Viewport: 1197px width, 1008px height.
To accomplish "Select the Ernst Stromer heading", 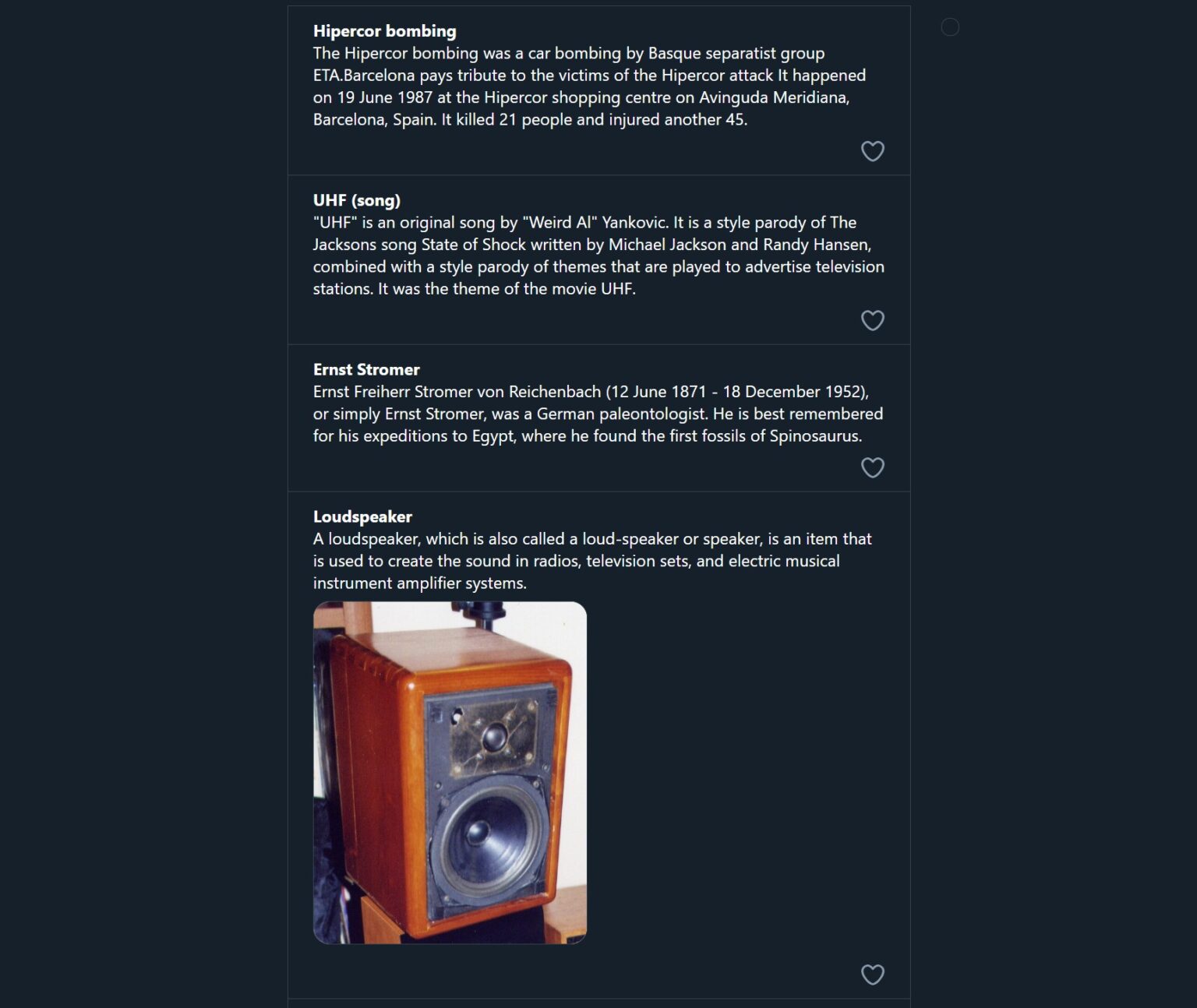I will pos(366,369).
